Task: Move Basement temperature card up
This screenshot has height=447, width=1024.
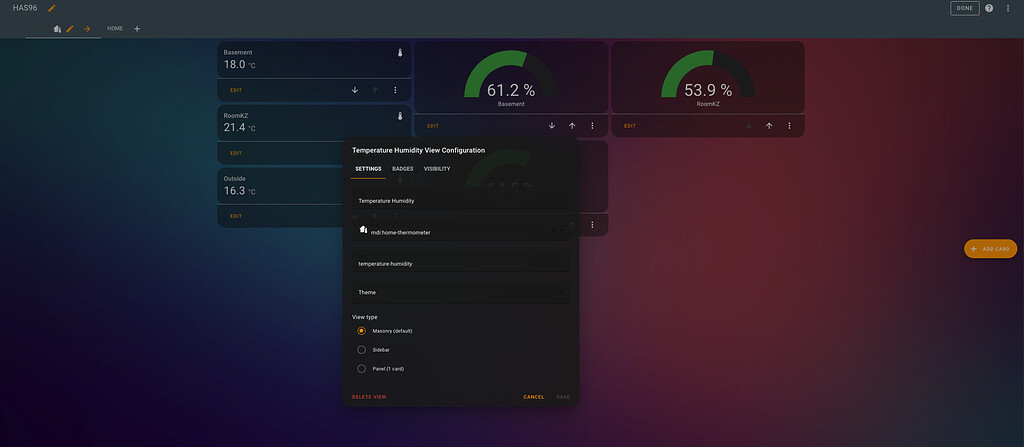Action: pyautogui.click(x=375, y=90)
